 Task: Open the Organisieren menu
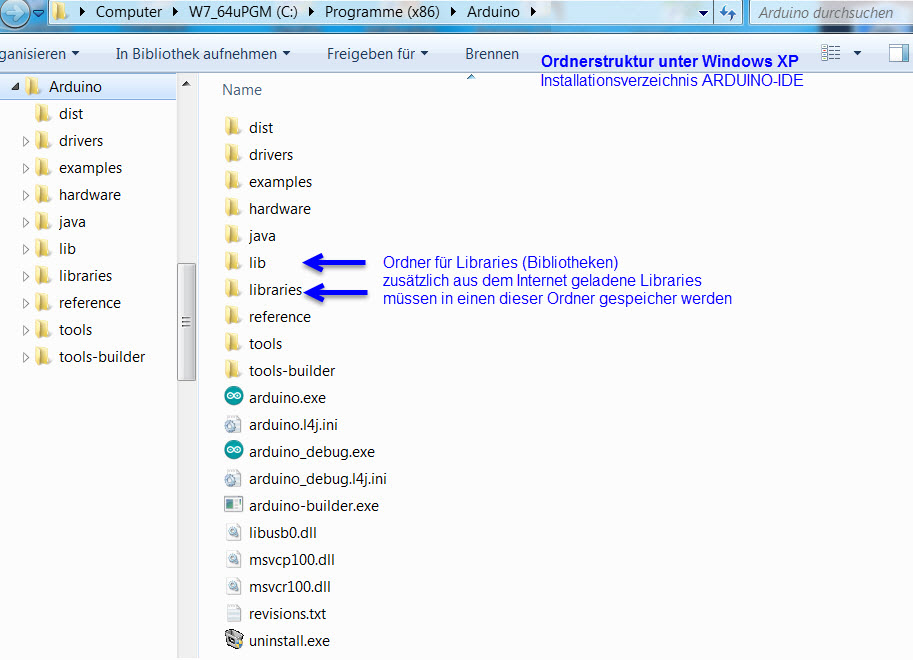(x=40, y=54)
